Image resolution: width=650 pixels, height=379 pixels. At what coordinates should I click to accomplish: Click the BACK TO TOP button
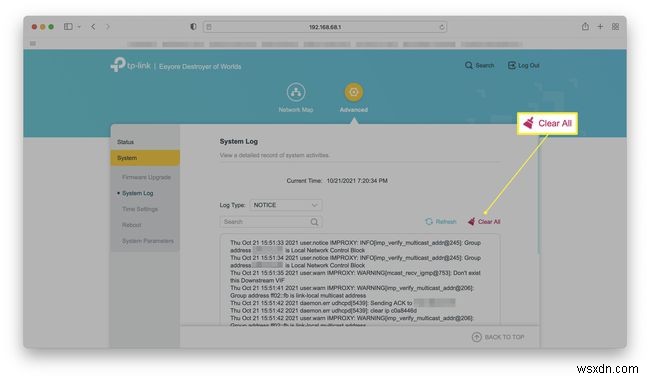498,337
